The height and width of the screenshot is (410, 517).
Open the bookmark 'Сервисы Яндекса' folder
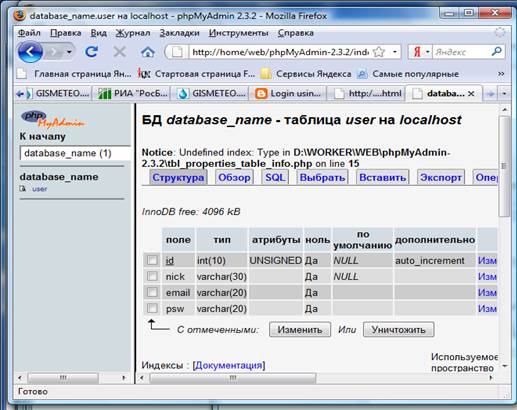306,74
